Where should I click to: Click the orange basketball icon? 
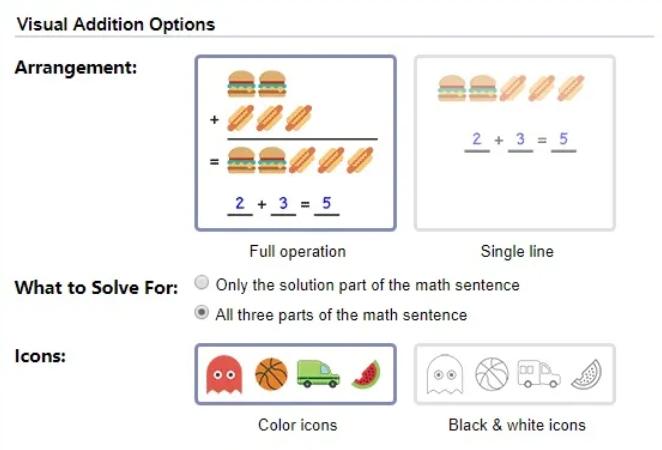pyautogui.click(x=271, y=374)
